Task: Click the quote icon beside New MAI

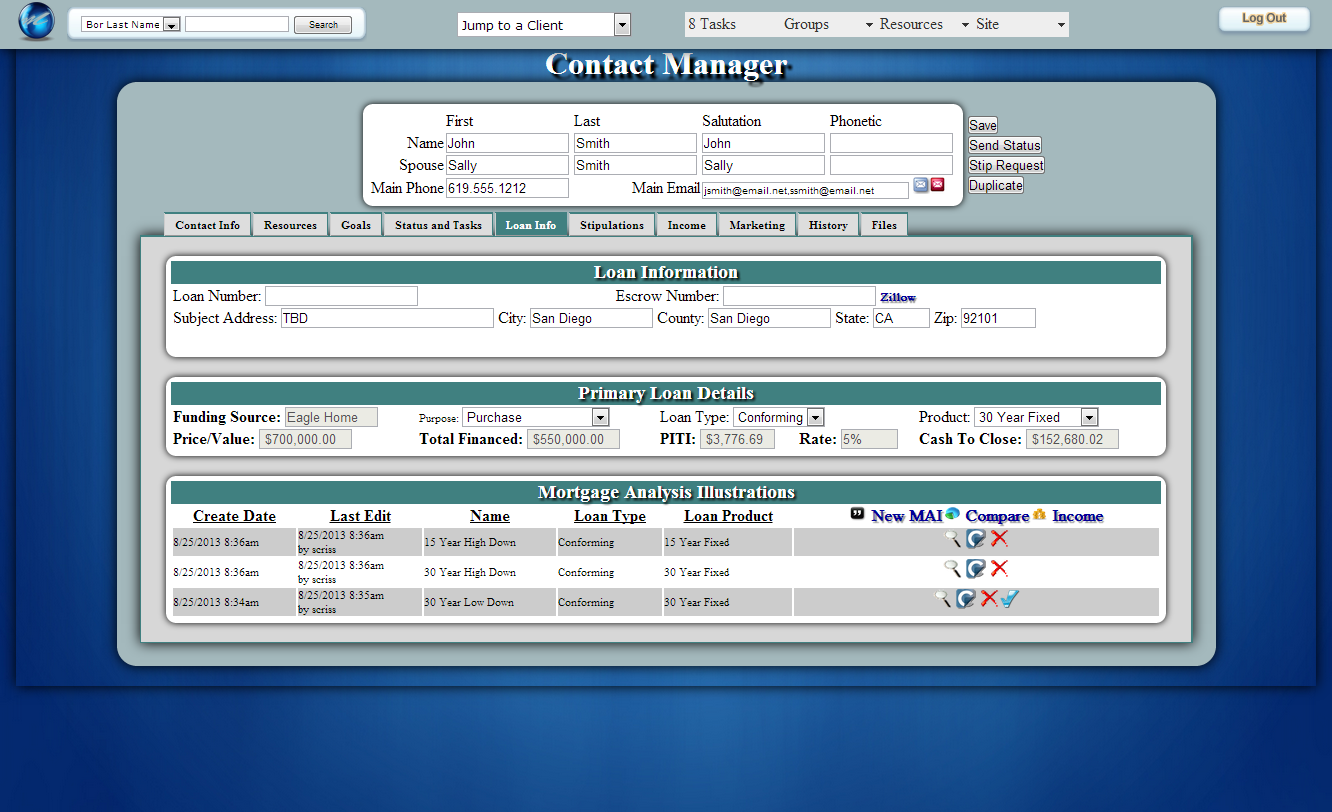Action: [x=858, y=514]
